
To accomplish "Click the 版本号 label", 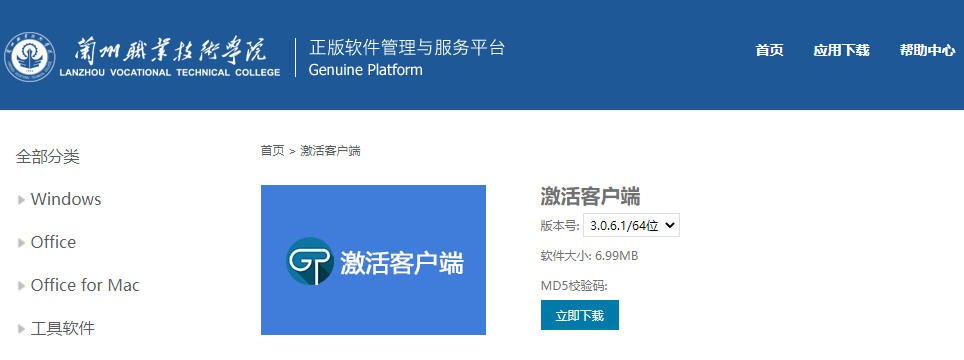I will point(560,225).
